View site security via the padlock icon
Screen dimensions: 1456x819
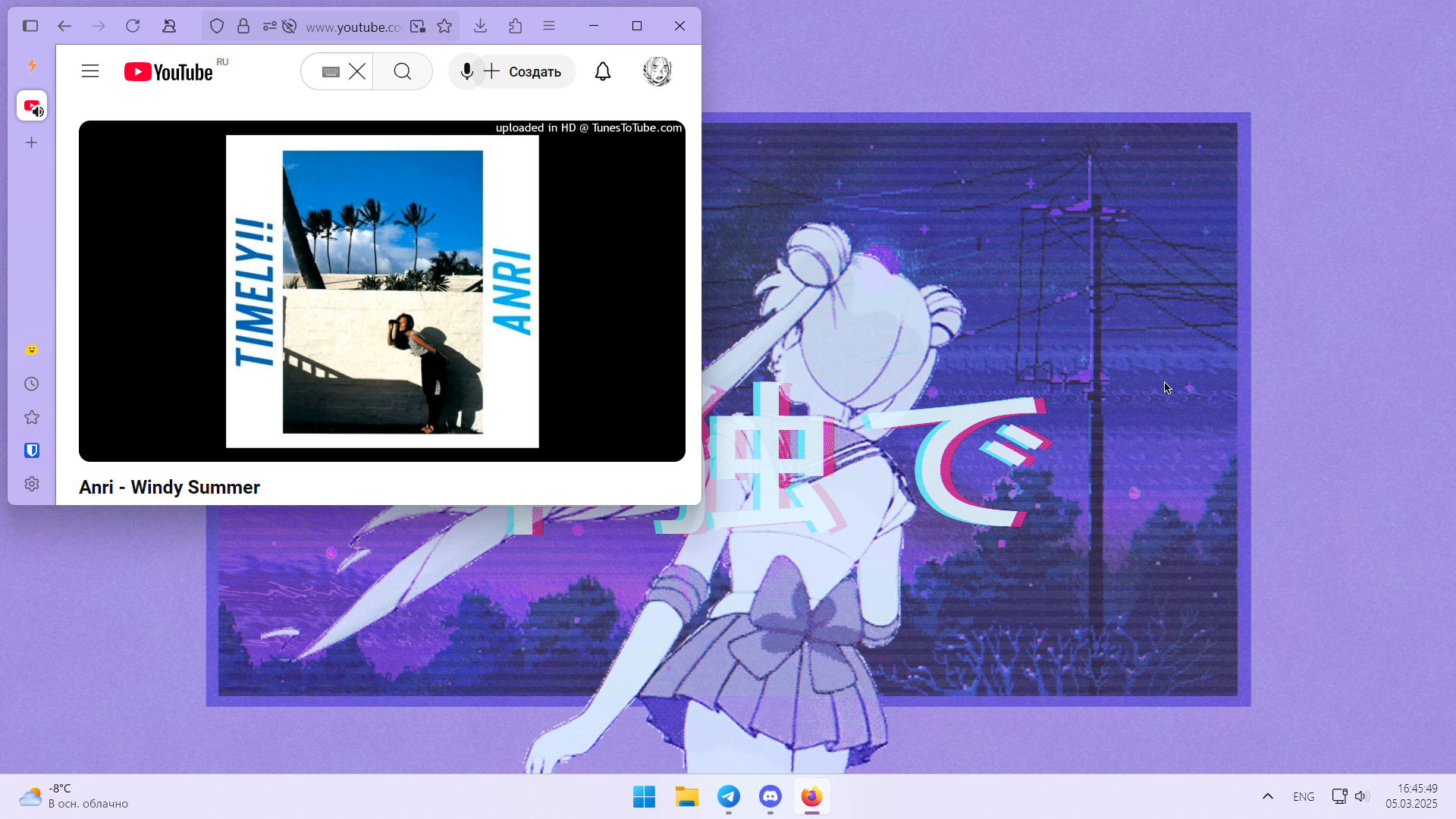243,27
